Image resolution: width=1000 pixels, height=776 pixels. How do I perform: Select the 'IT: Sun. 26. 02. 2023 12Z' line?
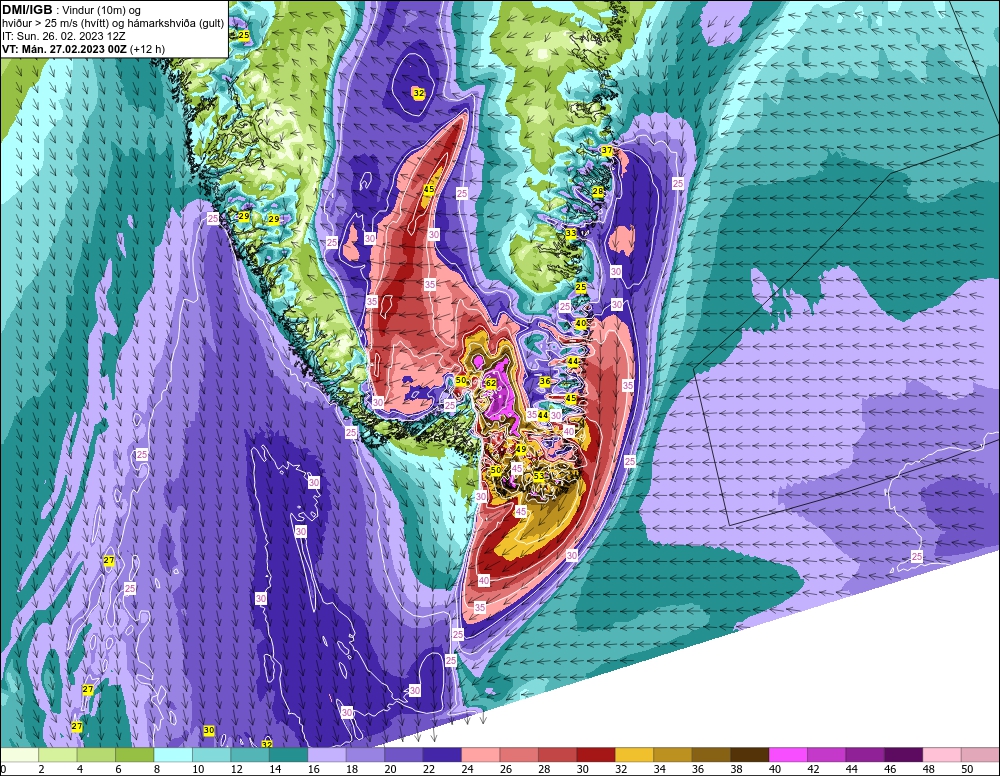[x=63, y=36]
